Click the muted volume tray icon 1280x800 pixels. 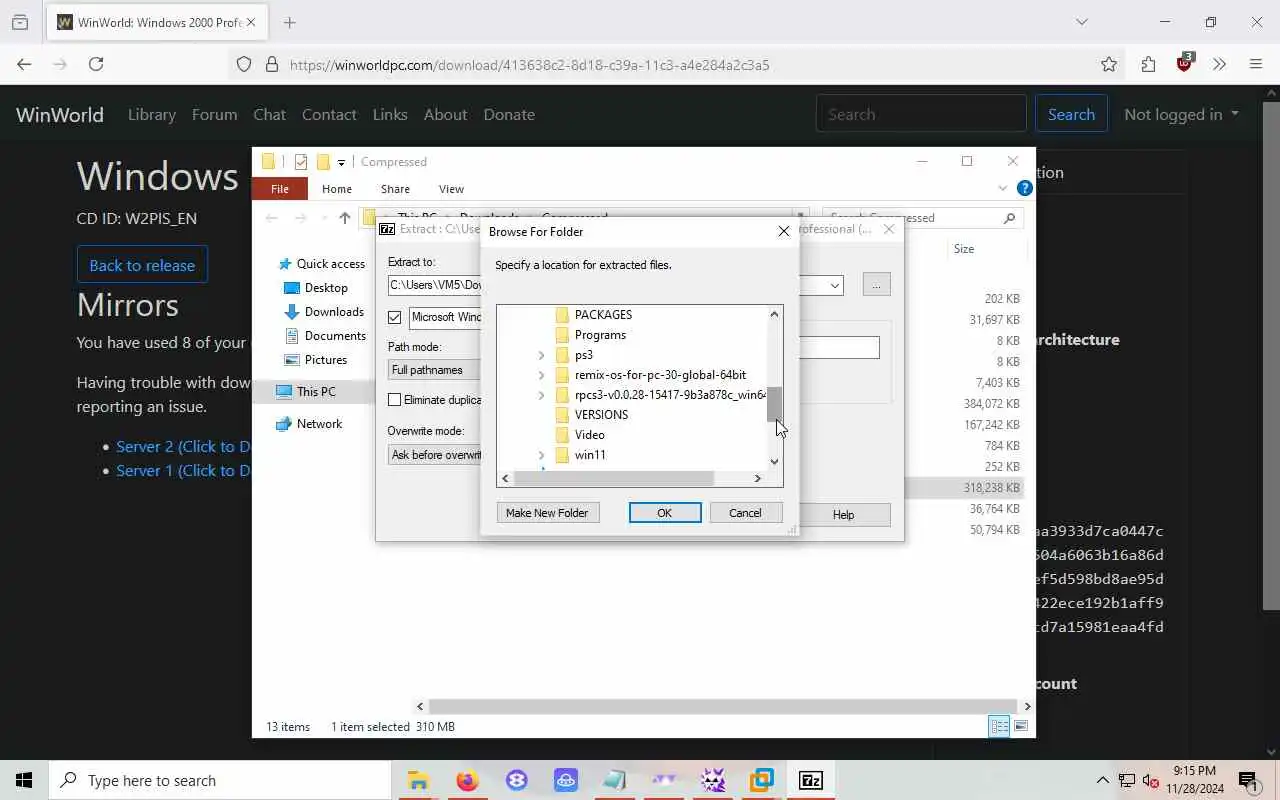click(x=1151, y=780)
